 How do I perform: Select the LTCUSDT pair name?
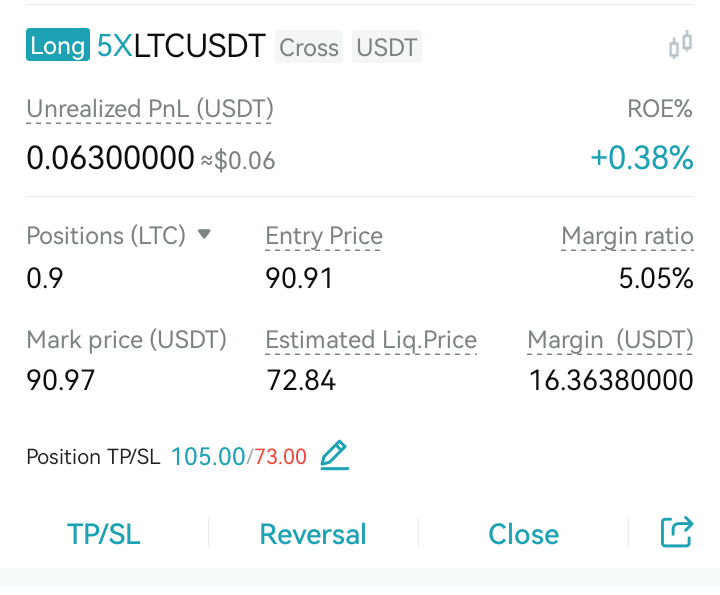point(200,45)
